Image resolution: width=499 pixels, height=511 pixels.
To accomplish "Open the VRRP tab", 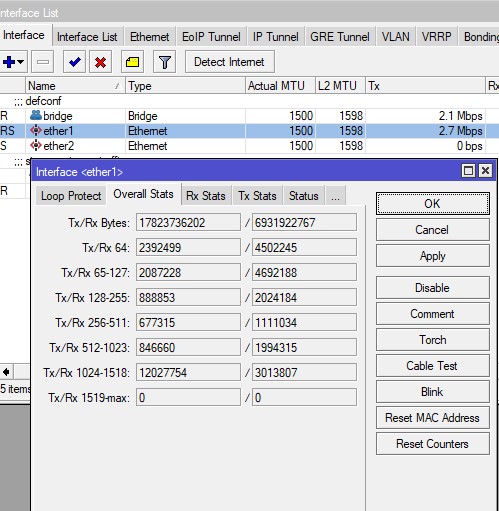I will tap(436, 37).
